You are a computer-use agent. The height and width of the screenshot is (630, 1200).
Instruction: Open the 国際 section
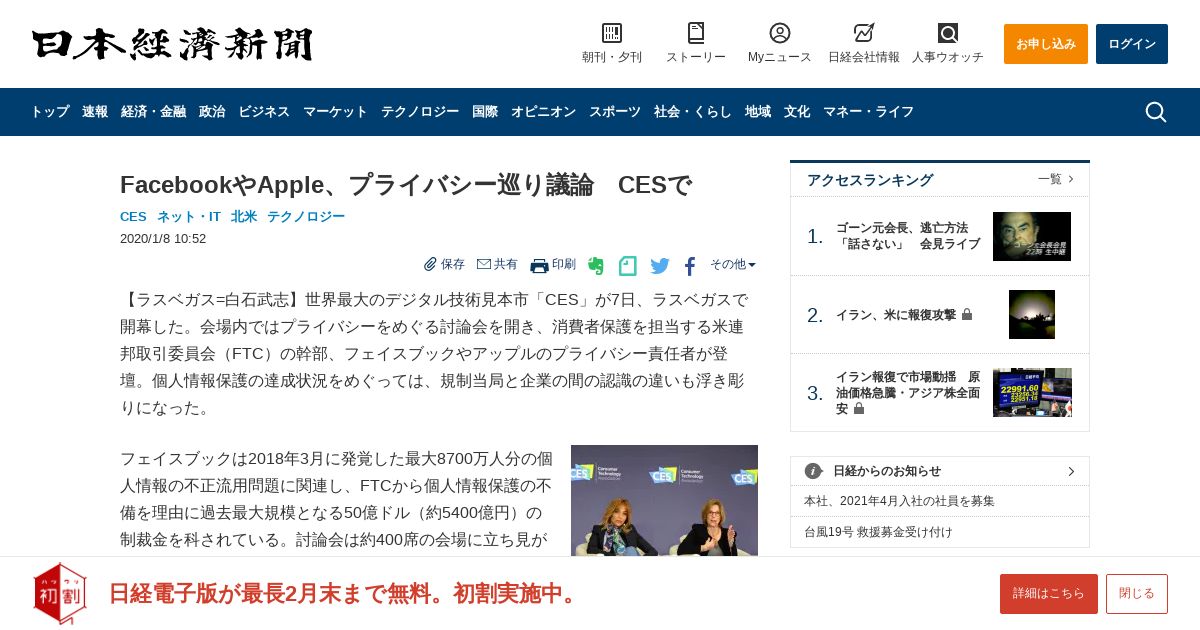coord(485,112)
